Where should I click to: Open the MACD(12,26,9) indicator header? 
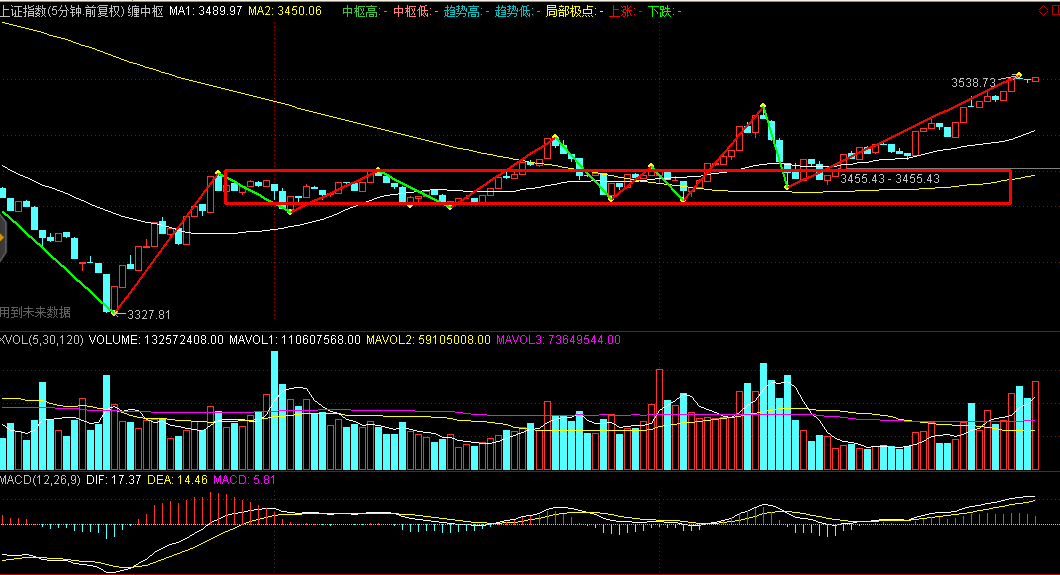(40, 481)
